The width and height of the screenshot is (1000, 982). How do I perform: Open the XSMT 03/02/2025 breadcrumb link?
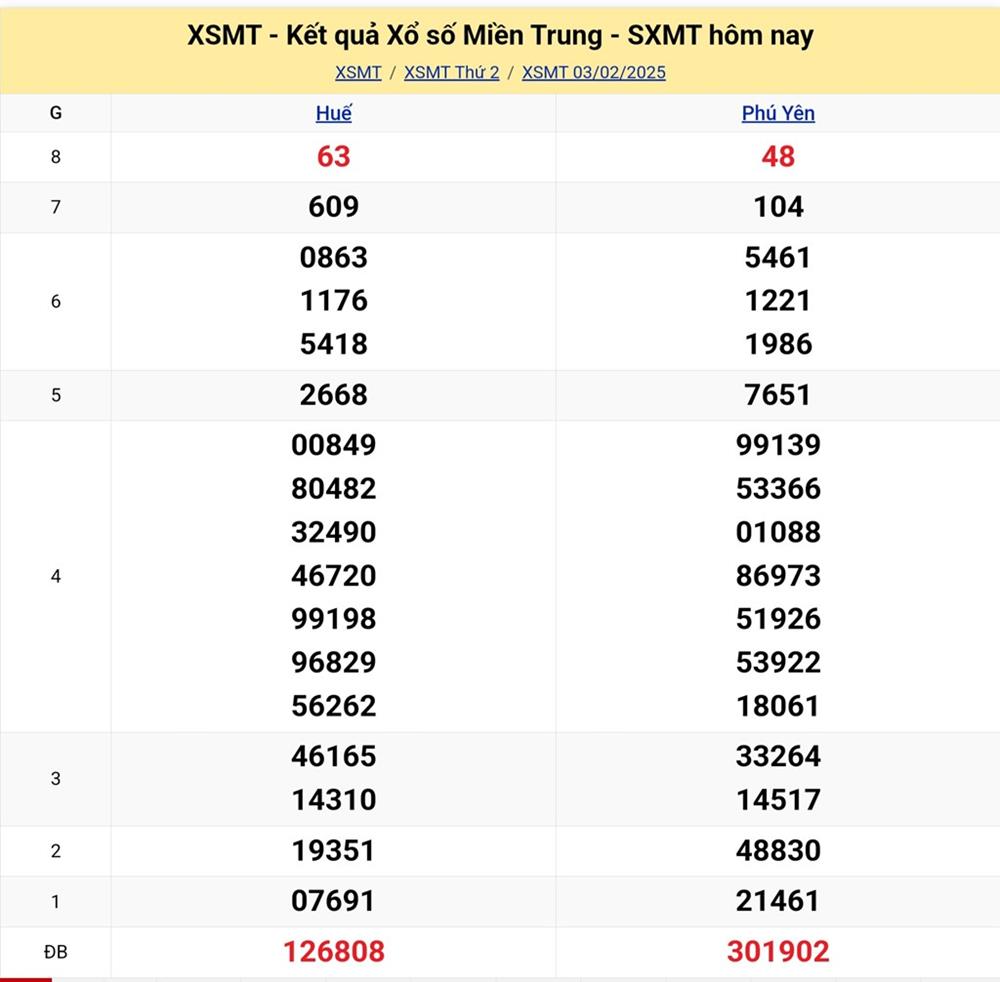click(x=593, y=72)
